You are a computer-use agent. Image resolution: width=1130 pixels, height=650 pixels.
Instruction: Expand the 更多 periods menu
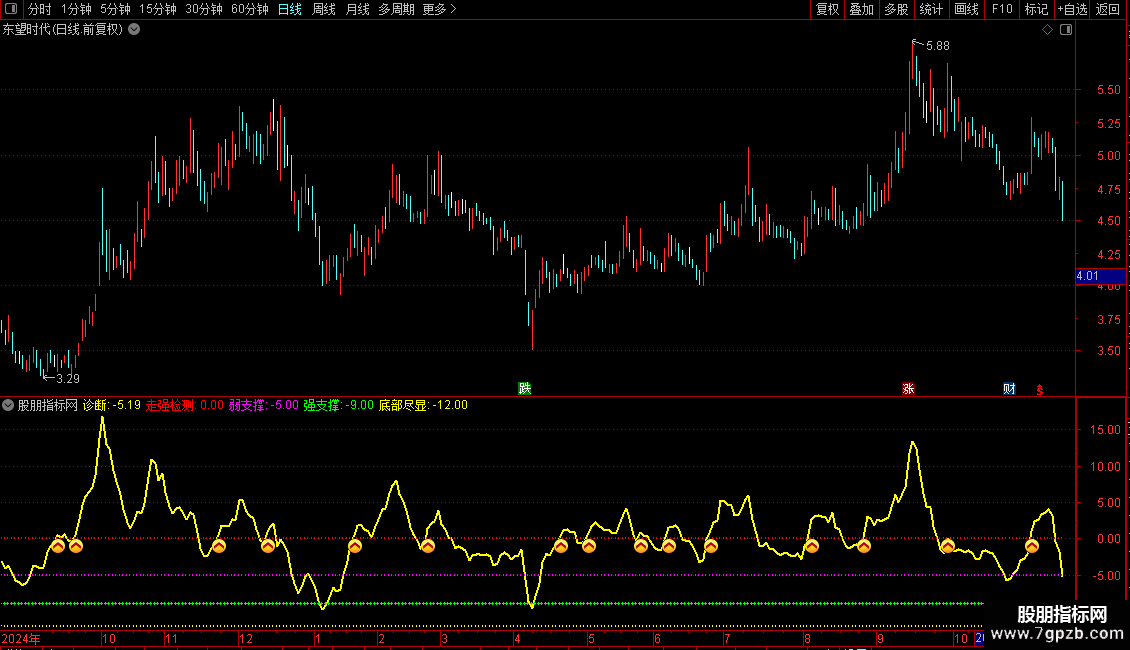439,10
